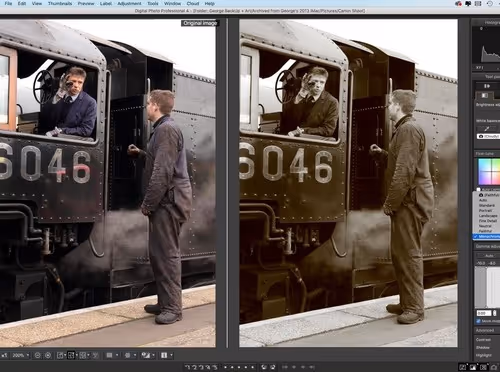The height and width of the screenshot is (372, 500).
Task: Toggle the Monochrome checkbox below gamma graph
Action: 479,321
